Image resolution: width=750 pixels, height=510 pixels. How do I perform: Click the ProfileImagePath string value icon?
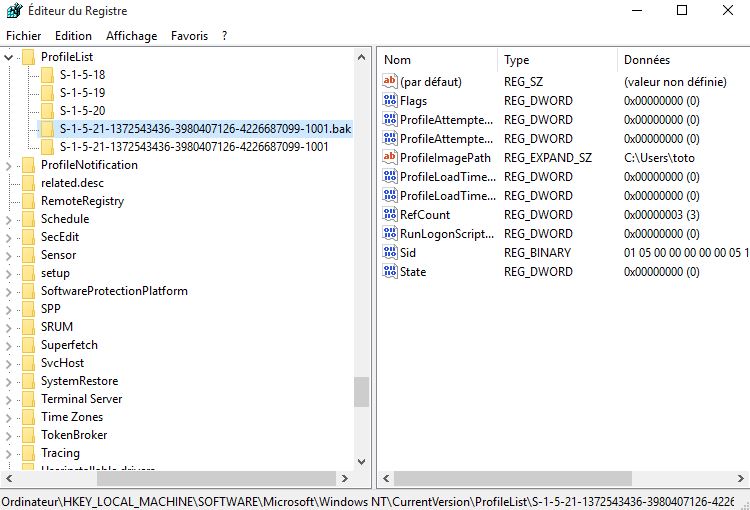390,157
